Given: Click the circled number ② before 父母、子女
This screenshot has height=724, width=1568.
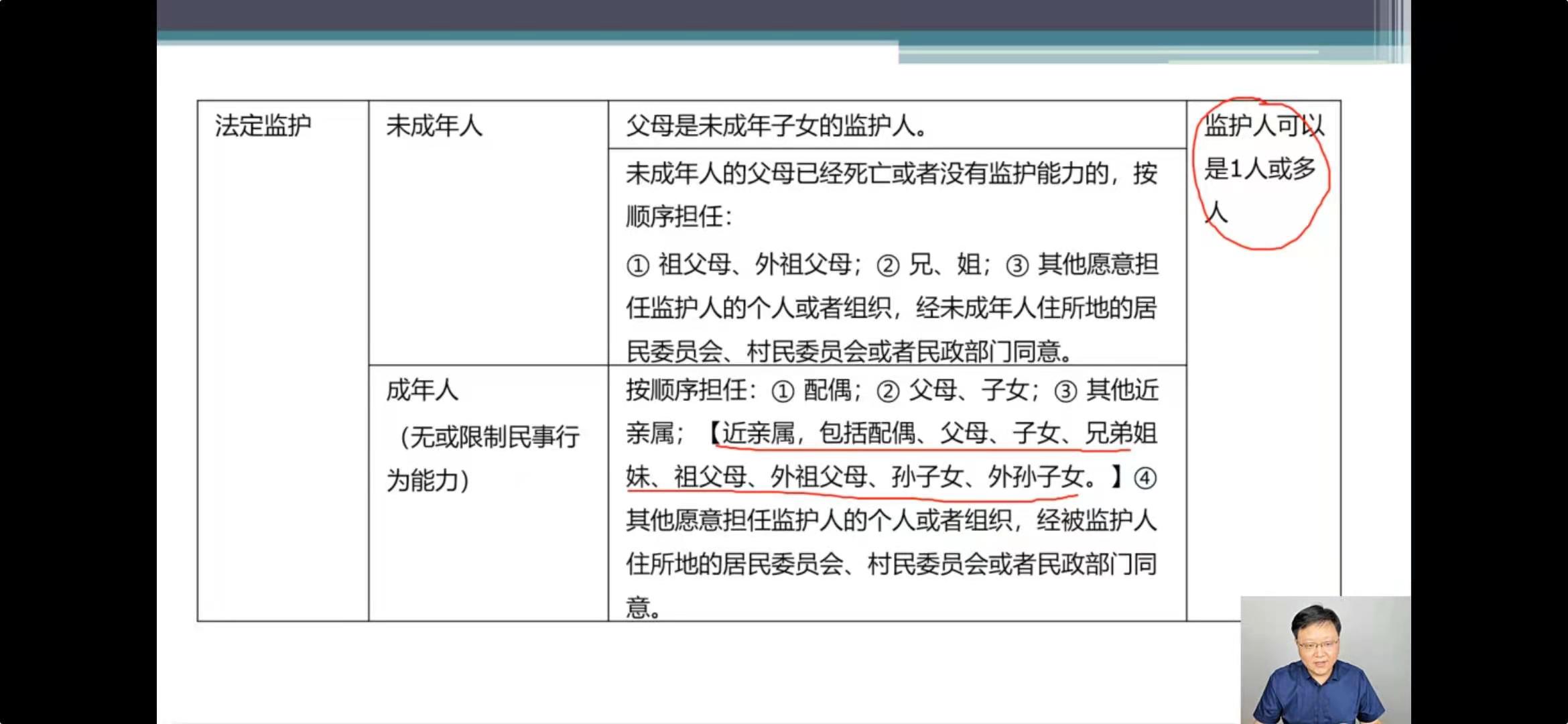Looking at the screenshot, I should [888, 391].
